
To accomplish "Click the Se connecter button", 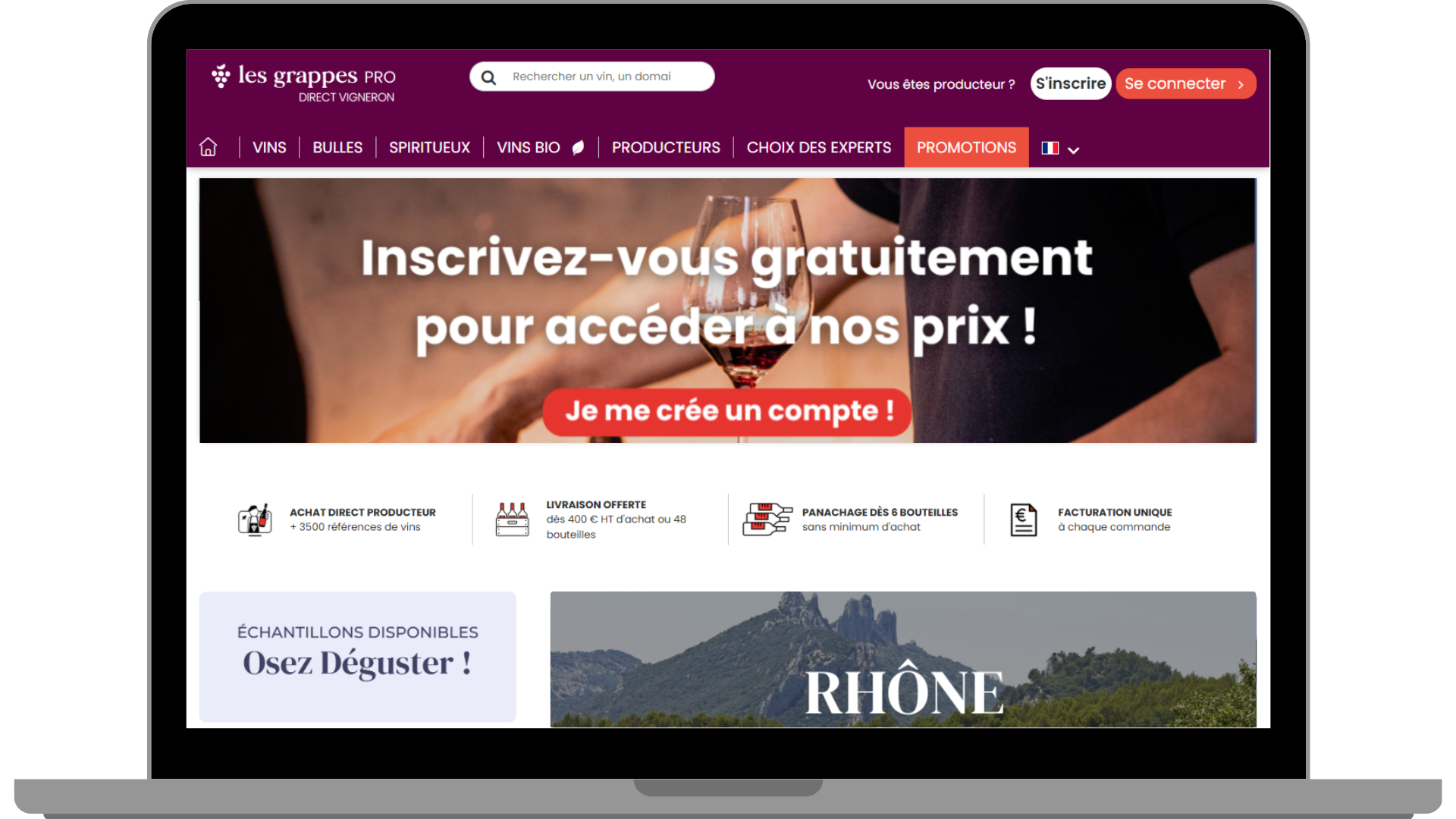I will point(1185,83).
